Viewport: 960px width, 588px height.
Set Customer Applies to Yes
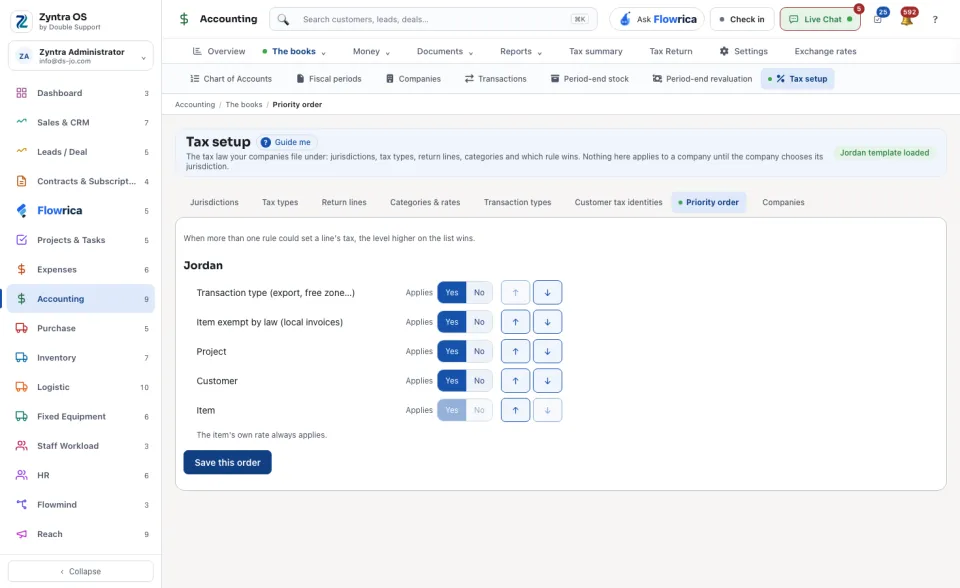(x=452, y=381)
